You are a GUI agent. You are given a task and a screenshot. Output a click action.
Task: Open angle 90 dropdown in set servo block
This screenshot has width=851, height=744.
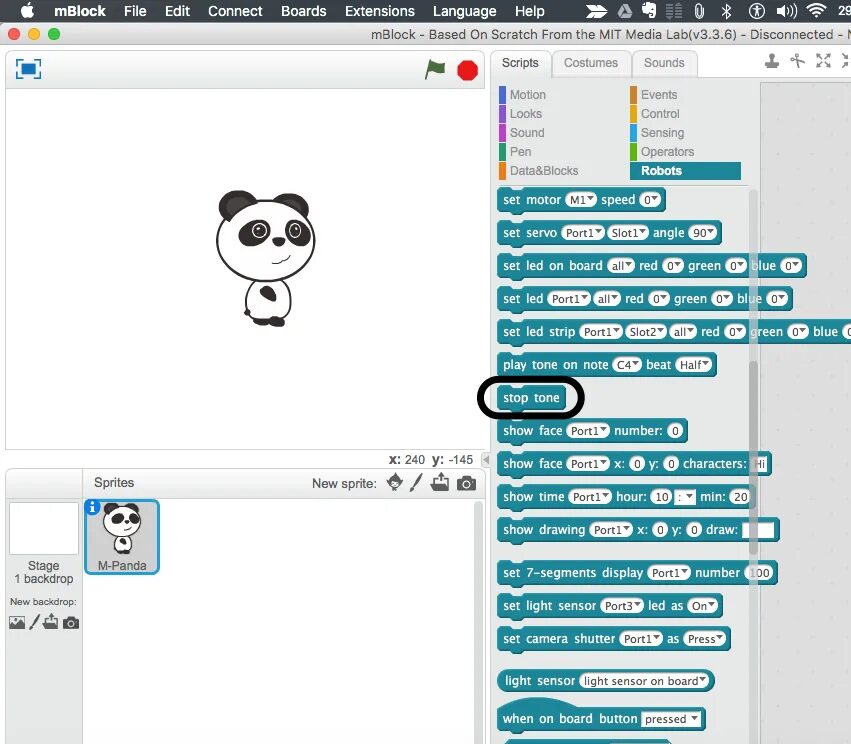pos(703,233)
